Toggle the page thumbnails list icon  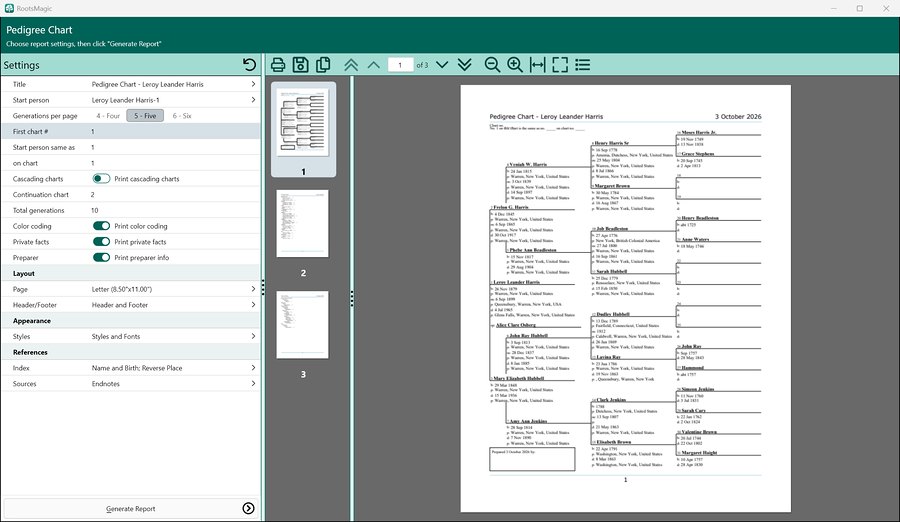click(x=583, y=65)
